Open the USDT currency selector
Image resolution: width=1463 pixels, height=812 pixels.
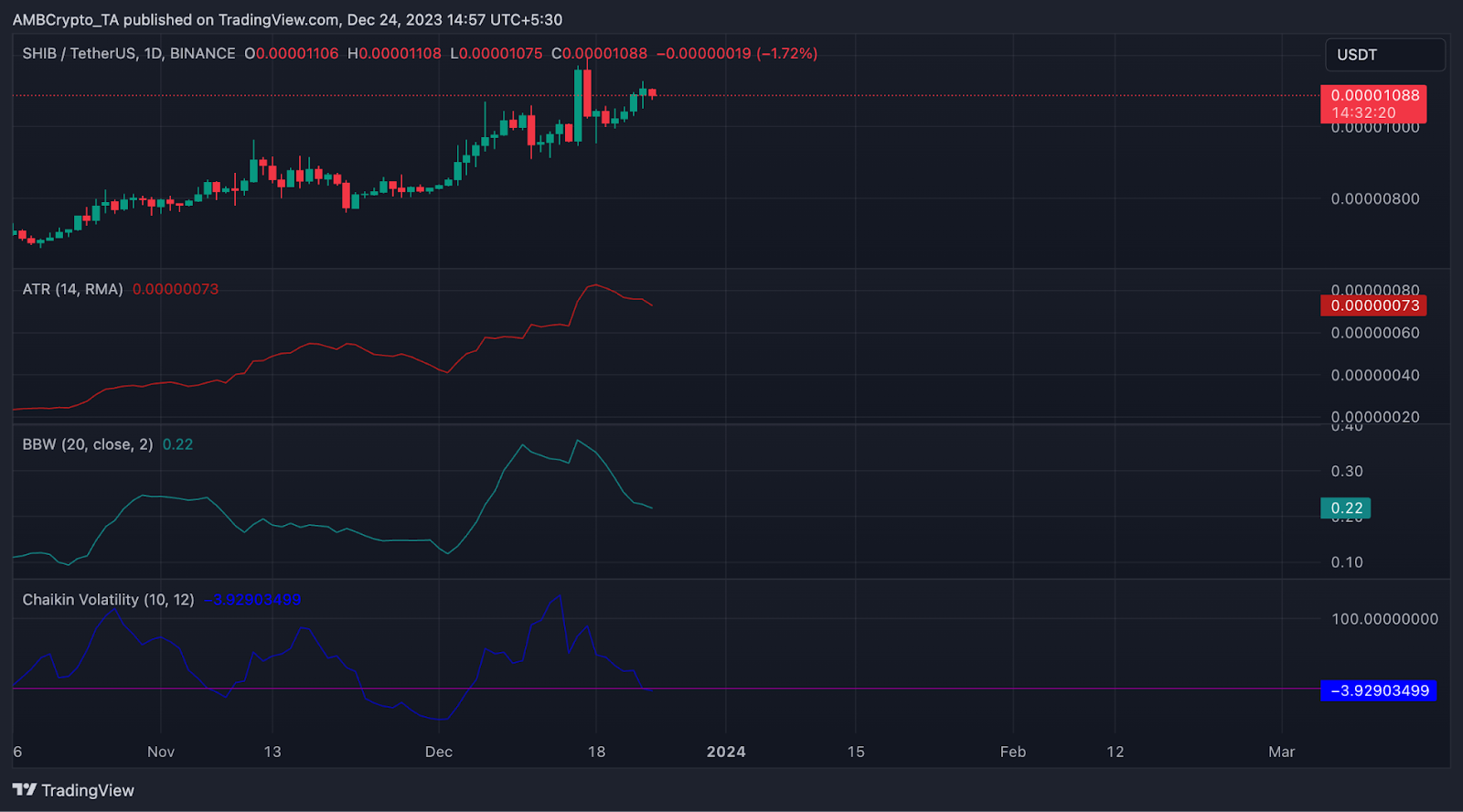click(1383, 55)
